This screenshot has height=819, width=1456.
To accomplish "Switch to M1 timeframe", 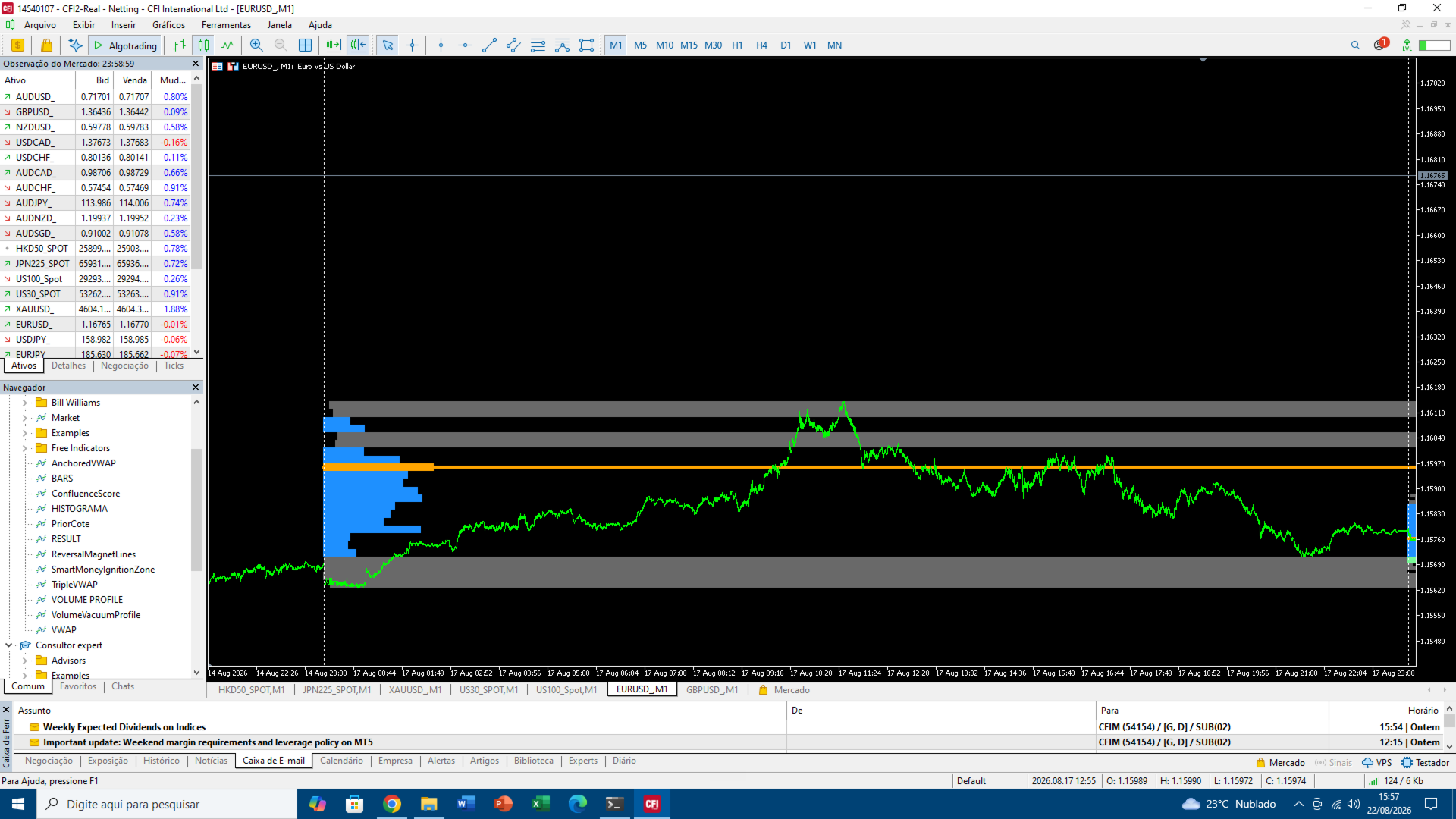I will point(616,45).
